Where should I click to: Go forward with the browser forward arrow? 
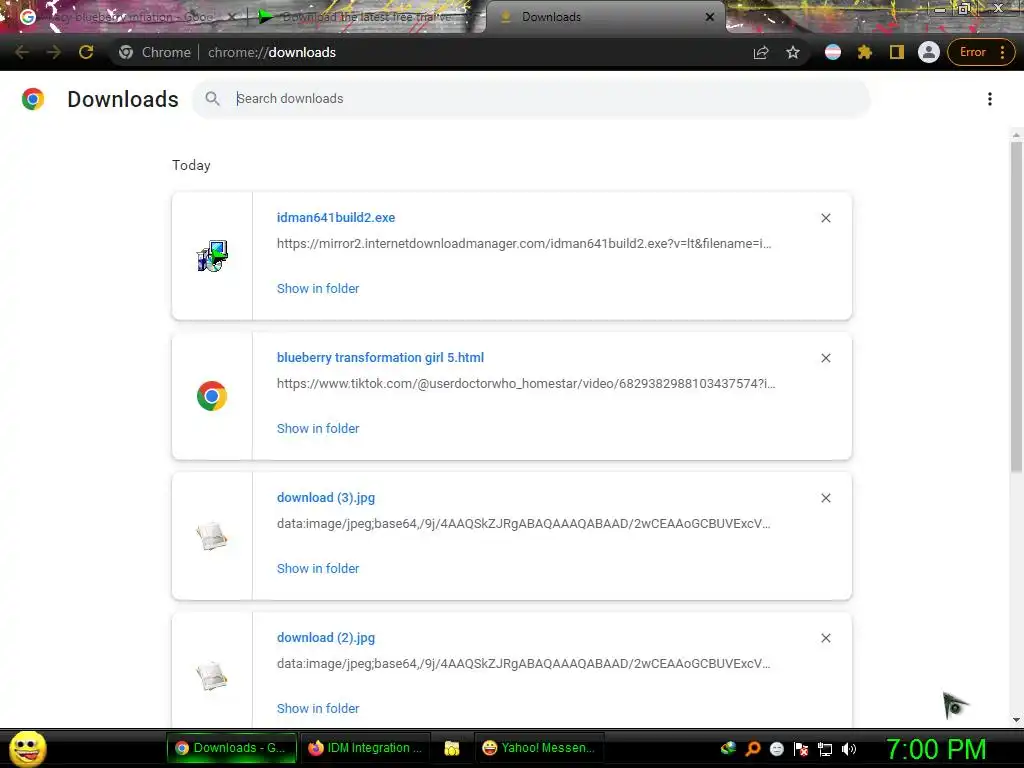[x=54, y=52]
